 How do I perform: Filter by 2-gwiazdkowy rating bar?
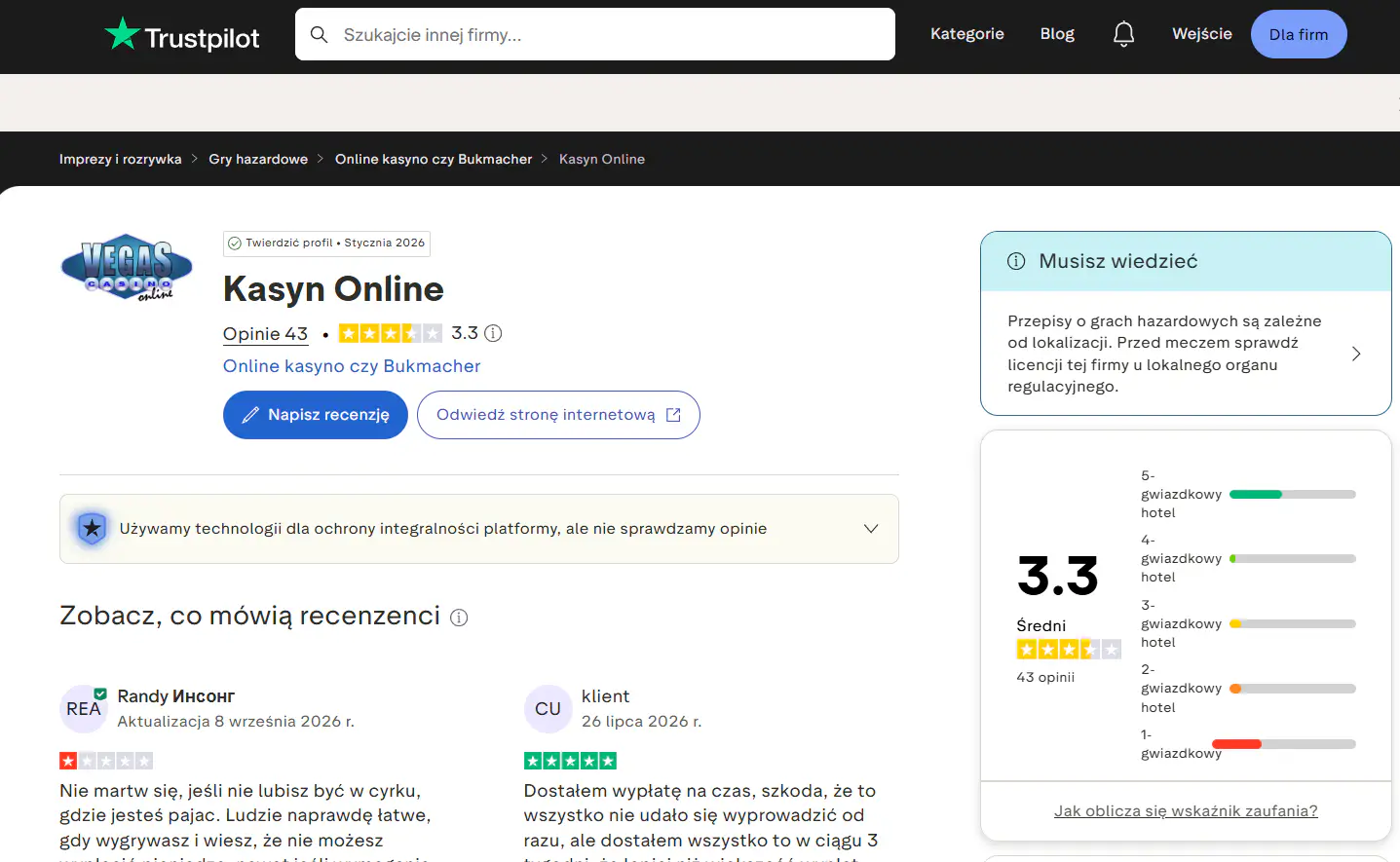point(1293,689)
